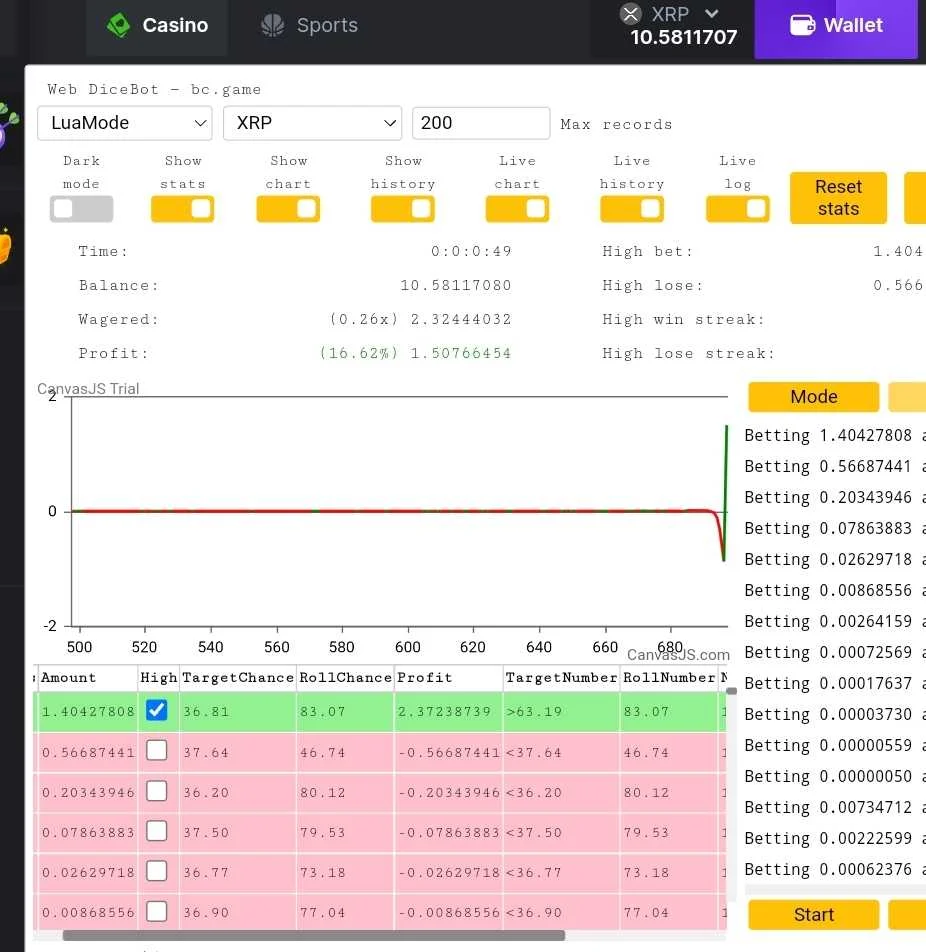Open the LuaMode mode dropdown
Screen dimensions: 926x952
(125, 123)
